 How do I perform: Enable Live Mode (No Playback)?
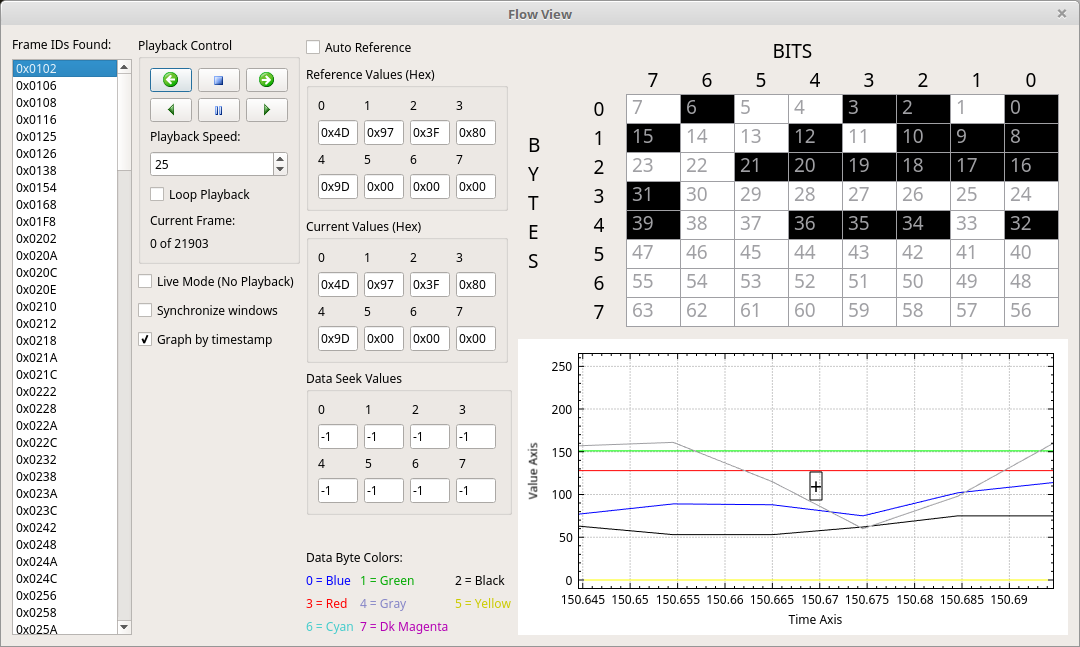[x=145, y=281]
